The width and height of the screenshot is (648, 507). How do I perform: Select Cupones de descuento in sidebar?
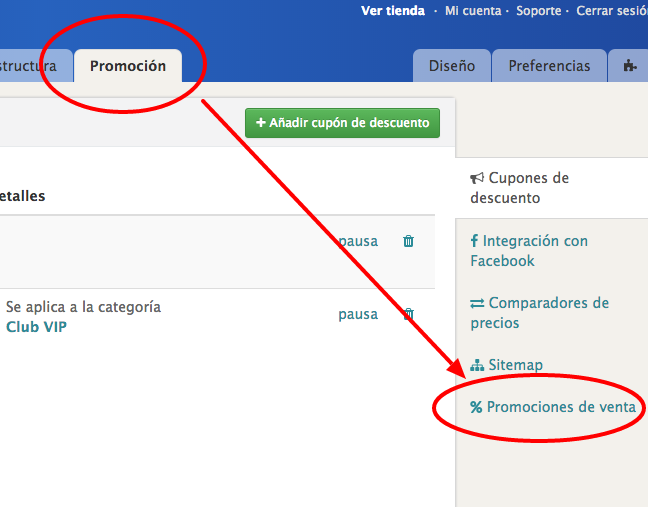pyautogui.click(x=519, y=188)
